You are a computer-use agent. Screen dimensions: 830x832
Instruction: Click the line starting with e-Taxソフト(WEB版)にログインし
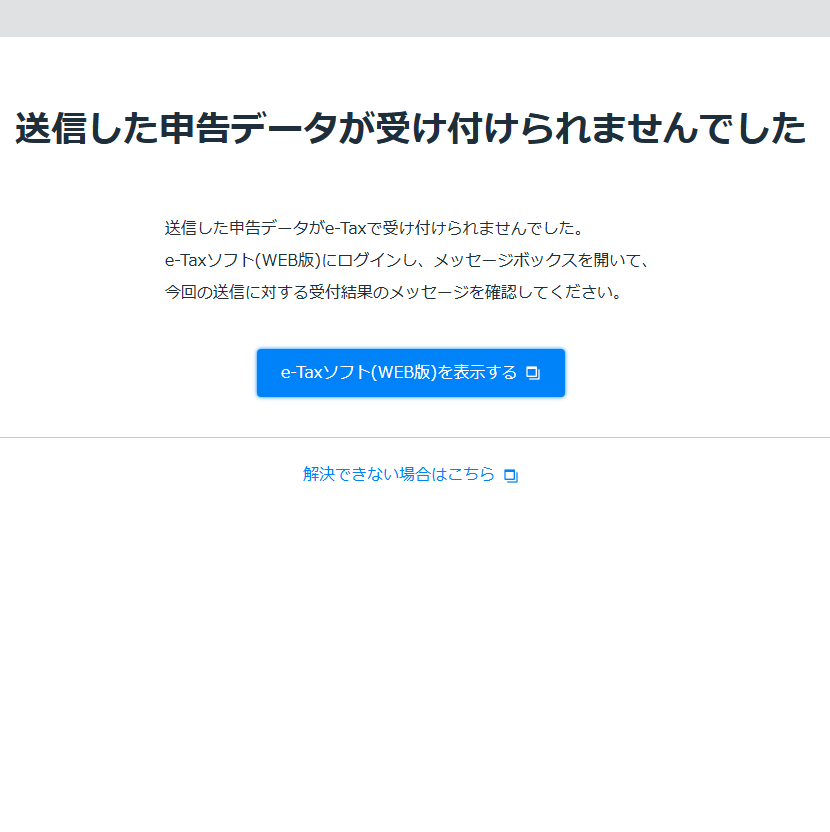pos(407,260)
